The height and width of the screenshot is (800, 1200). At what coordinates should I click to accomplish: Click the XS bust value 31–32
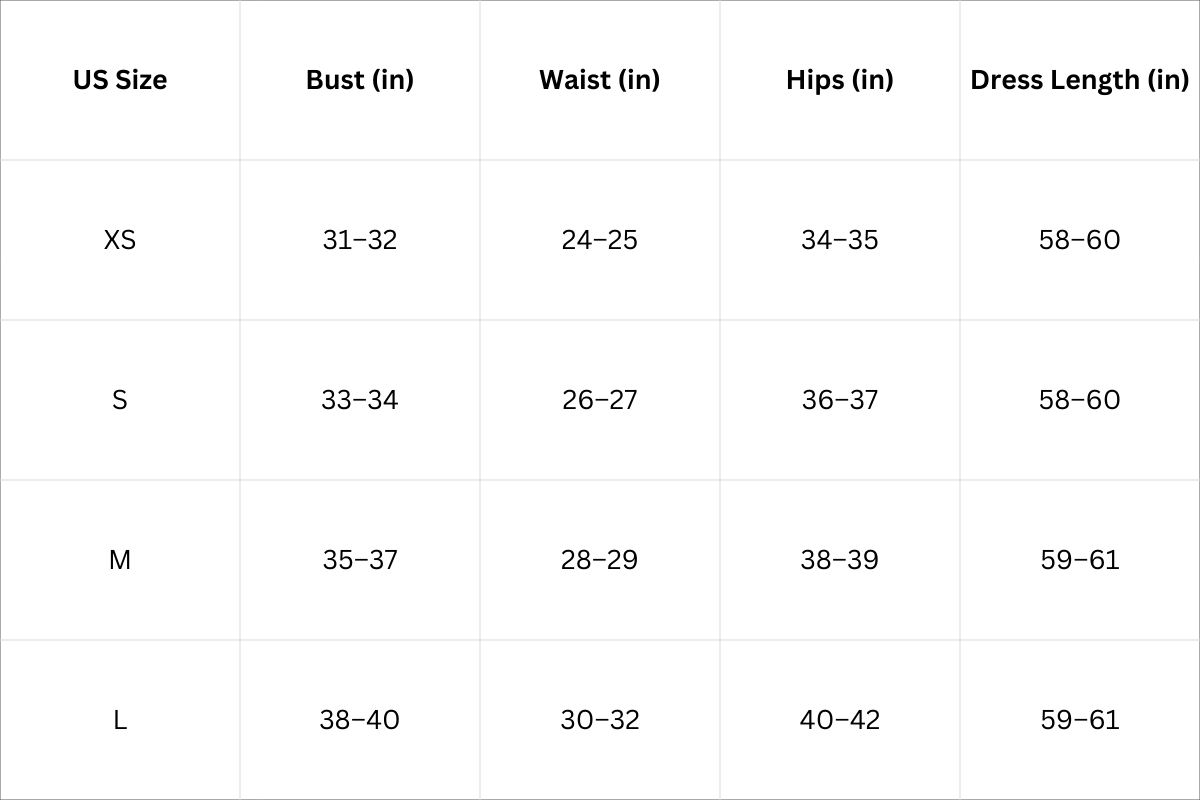(360, 240)
